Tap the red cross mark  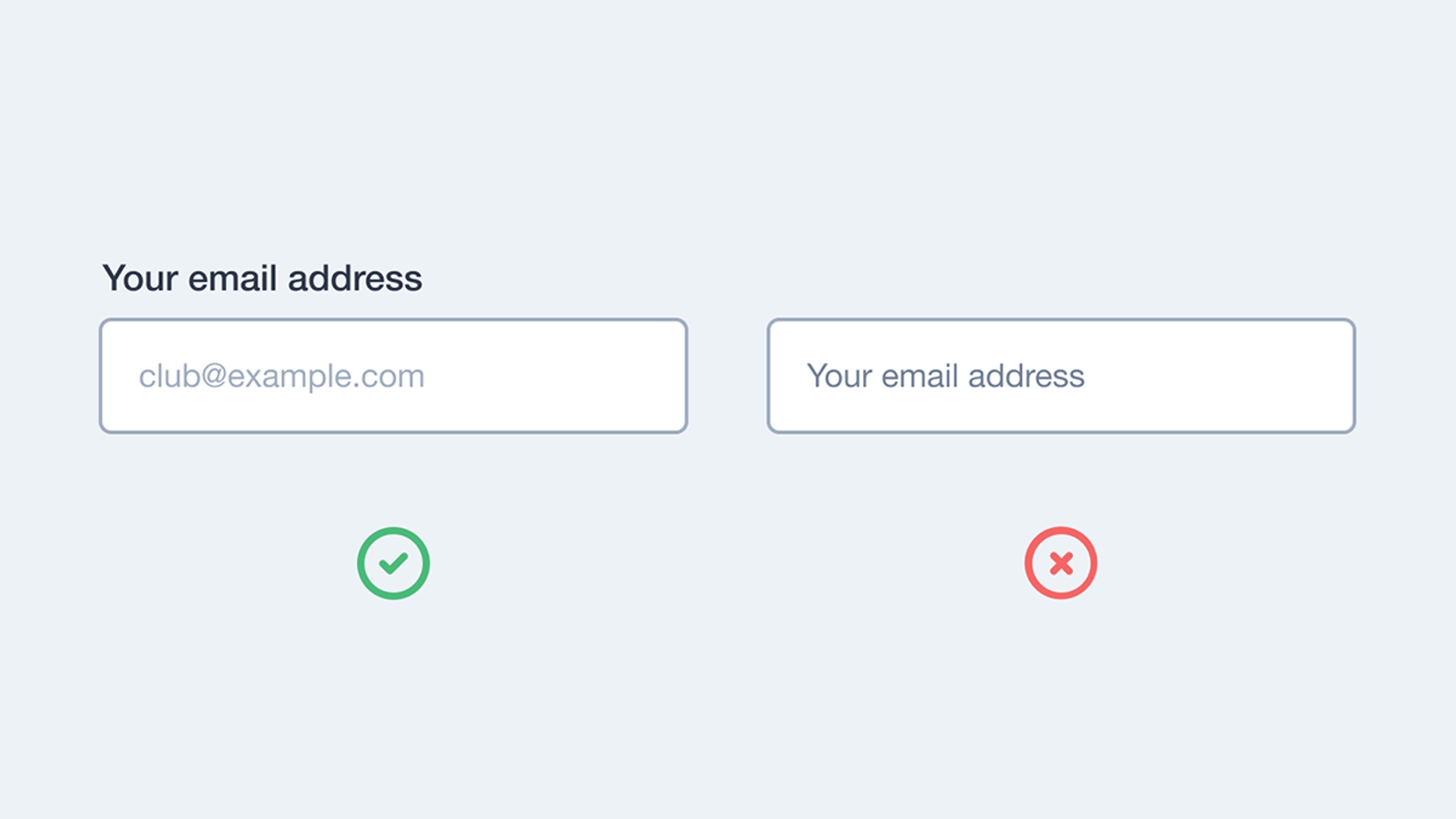tap(1061, 563)
